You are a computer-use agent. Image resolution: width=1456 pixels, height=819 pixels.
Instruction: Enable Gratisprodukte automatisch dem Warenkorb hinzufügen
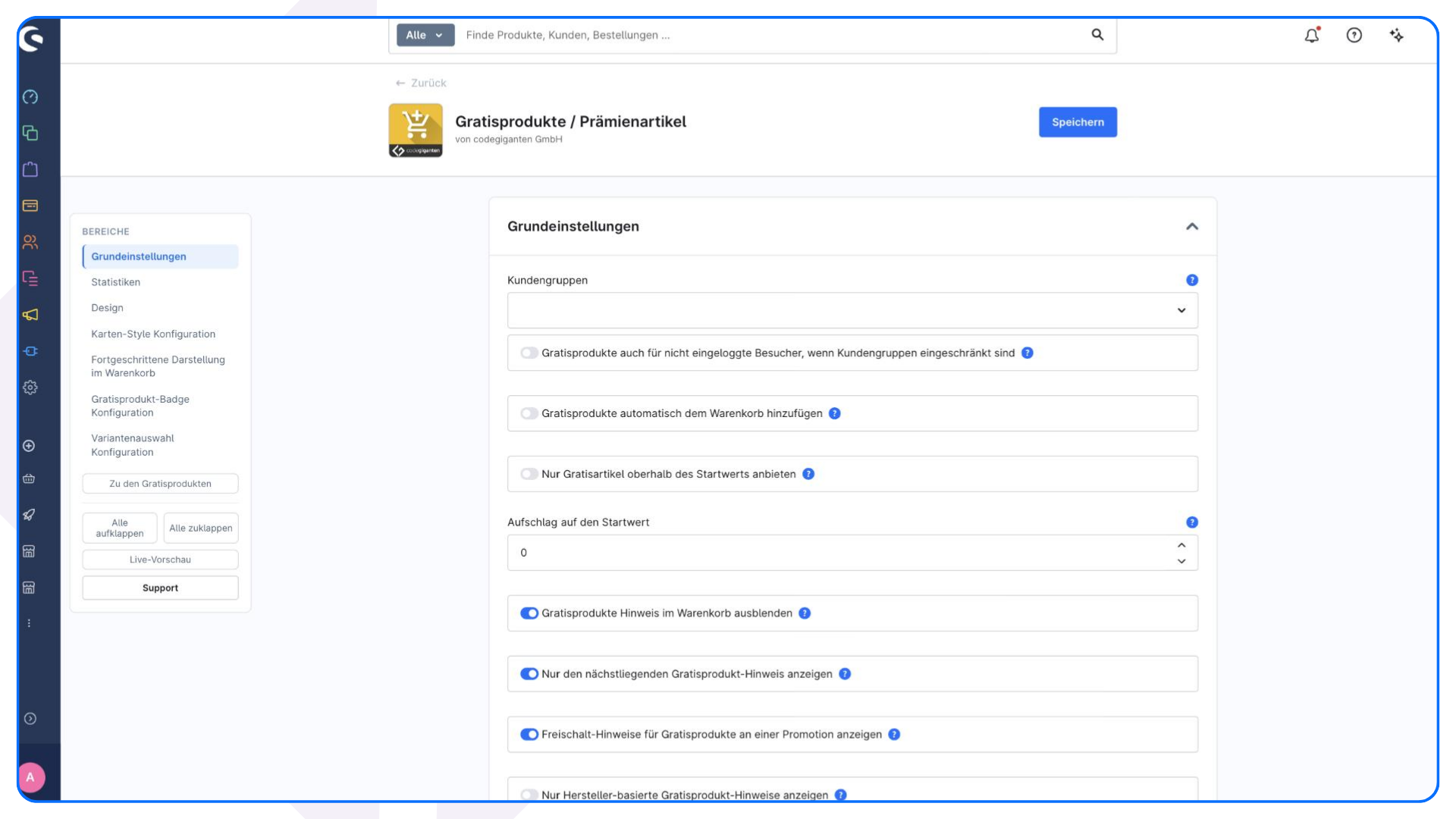tap(529, 413)
